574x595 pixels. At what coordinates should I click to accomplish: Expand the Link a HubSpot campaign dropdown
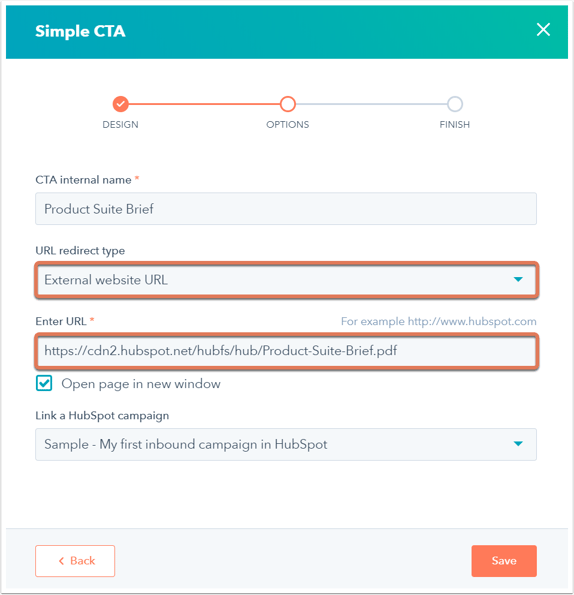pos(286,444)
